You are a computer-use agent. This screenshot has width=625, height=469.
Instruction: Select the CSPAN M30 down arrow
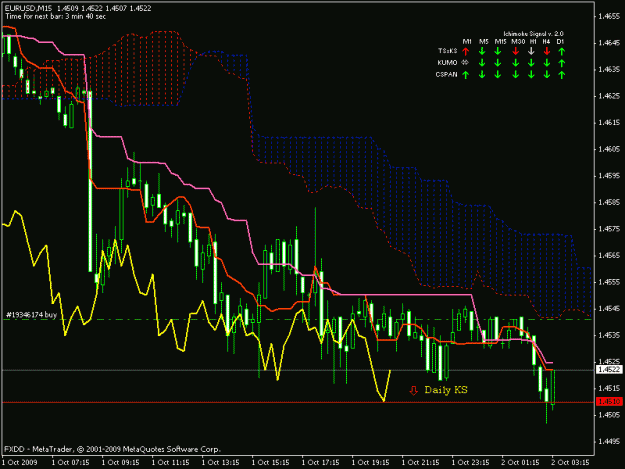516,75
